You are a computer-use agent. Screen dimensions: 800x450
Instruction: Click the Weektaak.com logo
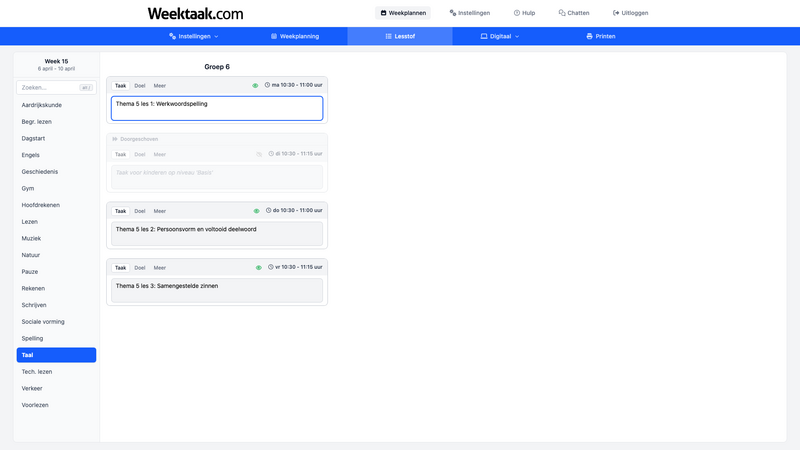(x=195, y=13)
